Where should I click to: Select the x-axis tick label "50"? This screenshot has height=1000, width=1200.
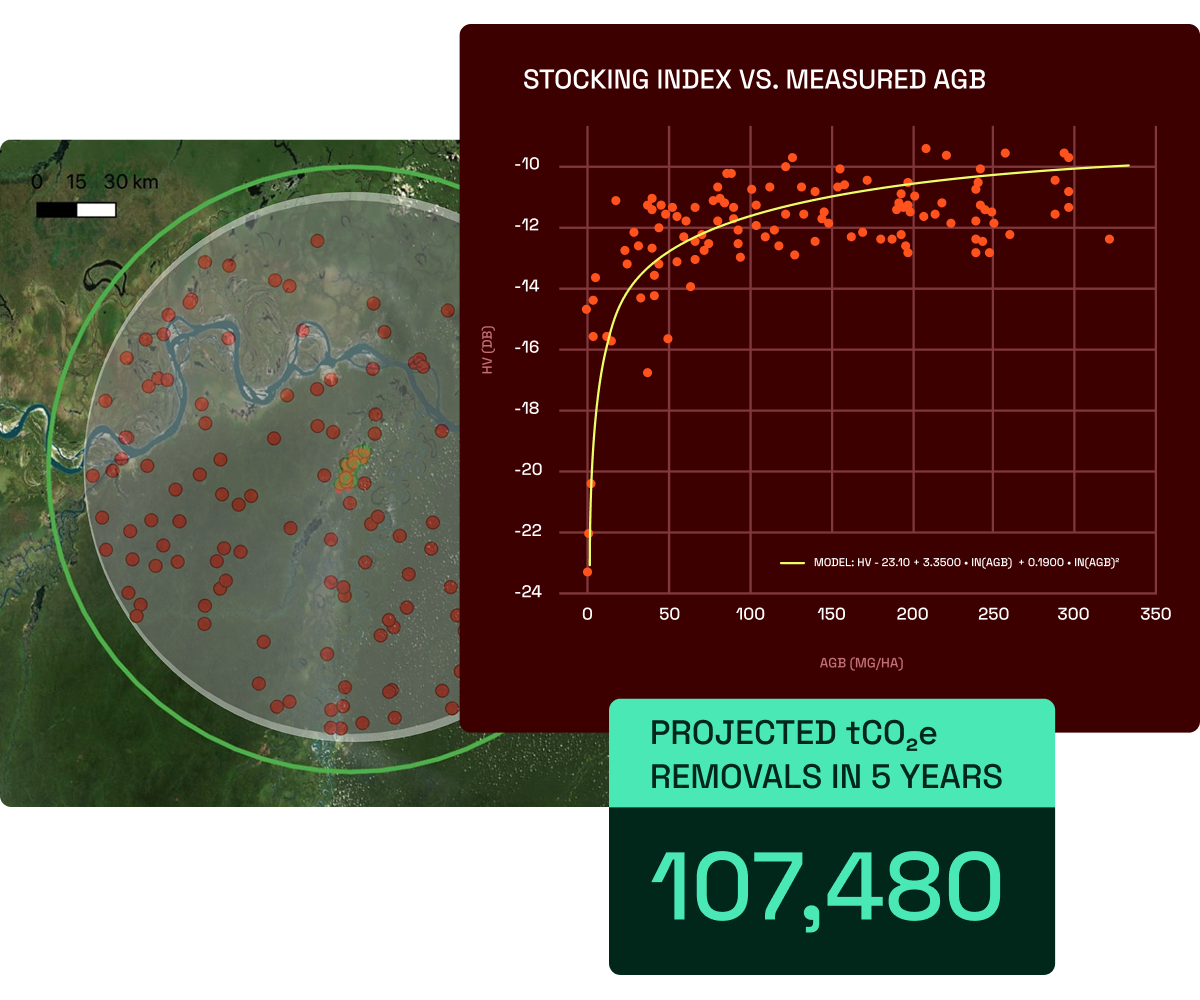[669, 614]
